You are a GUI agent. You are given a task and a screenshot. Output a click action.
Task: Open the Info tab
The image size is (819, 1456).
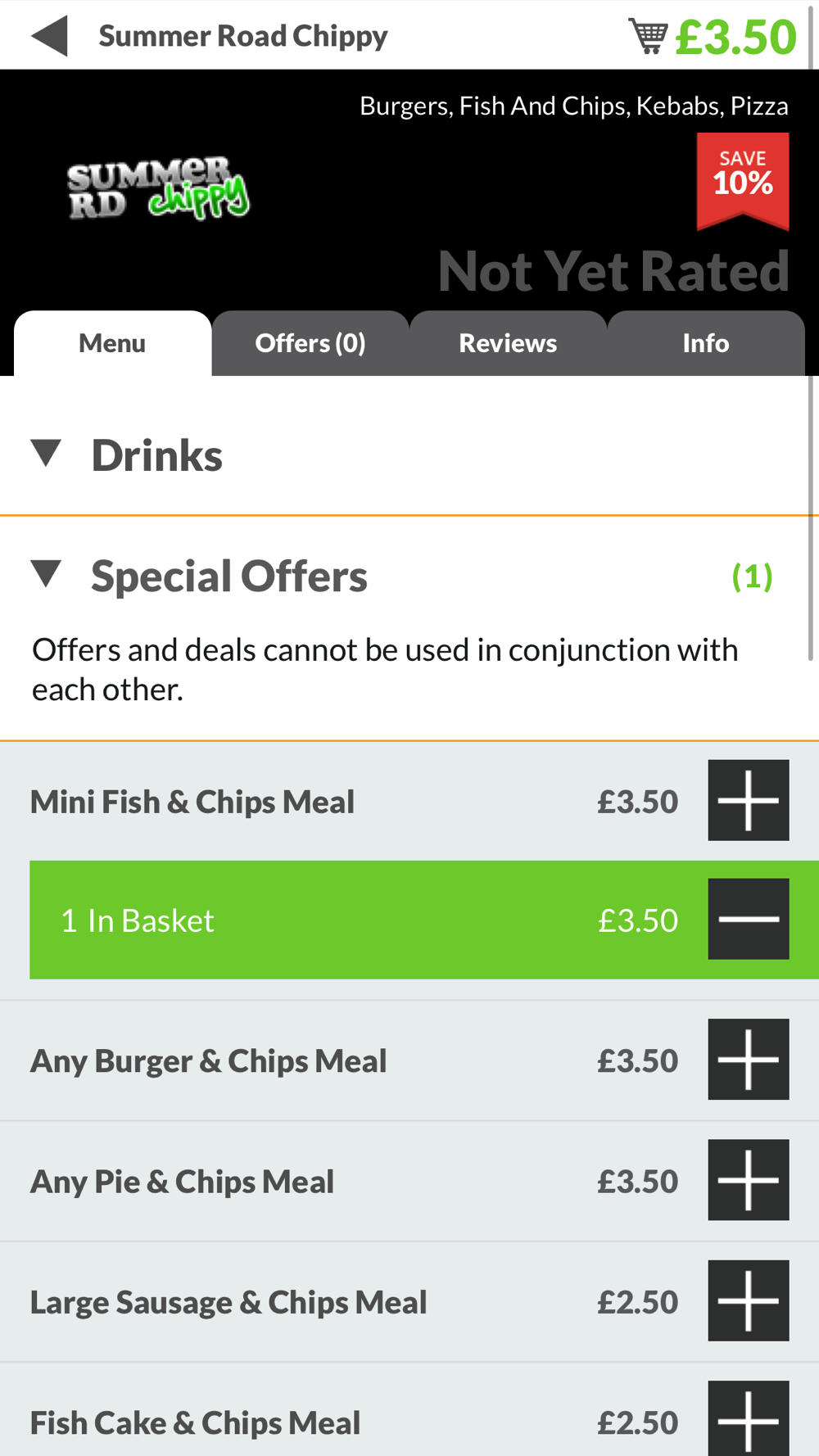coord(706,343)
